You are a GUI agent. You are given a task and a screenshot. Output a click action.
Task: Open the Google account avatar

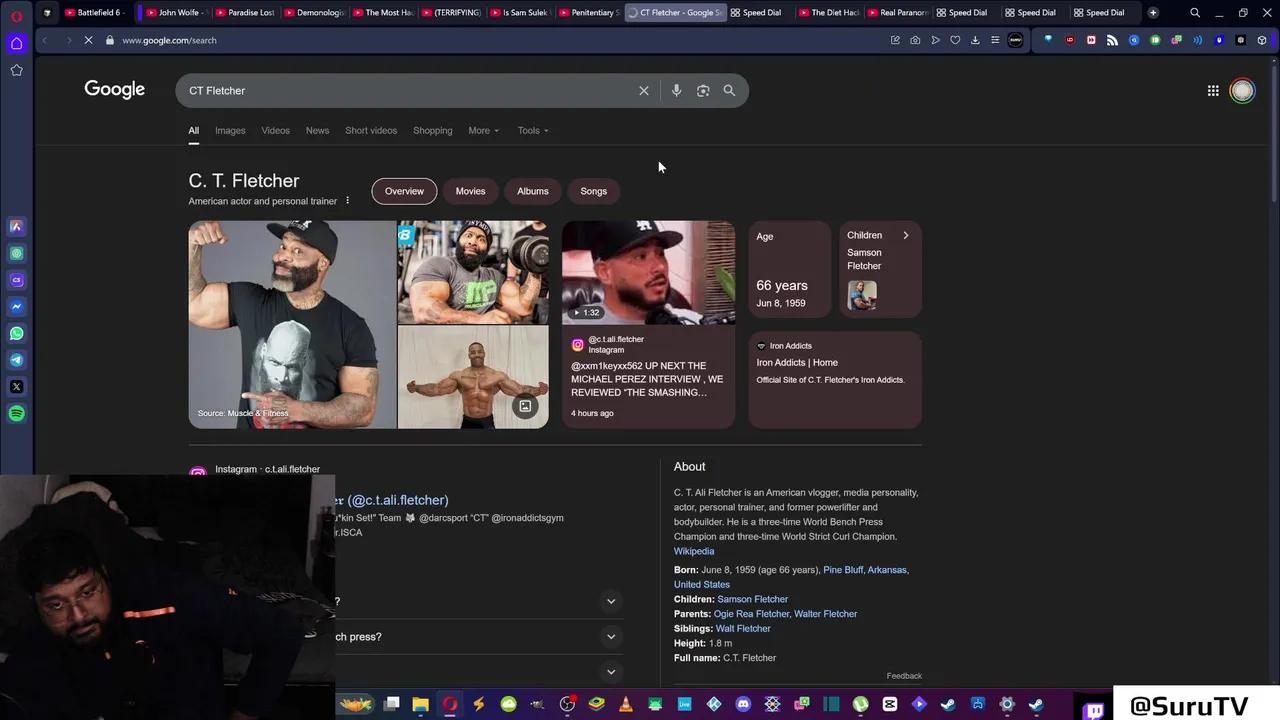[1242, 91]
